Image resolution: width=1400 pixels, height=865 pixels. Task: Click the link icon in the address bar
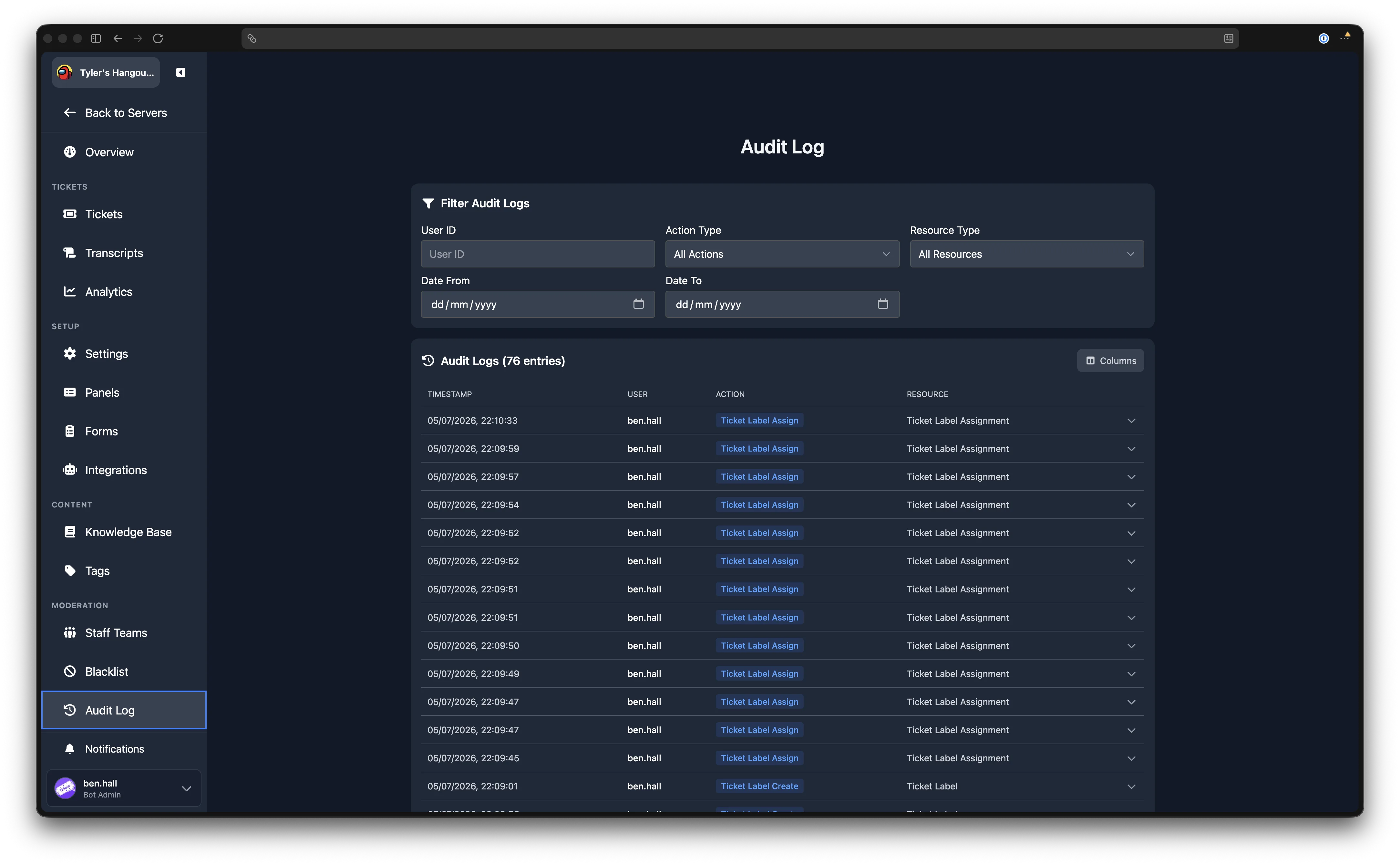click(x=252, y=38)
